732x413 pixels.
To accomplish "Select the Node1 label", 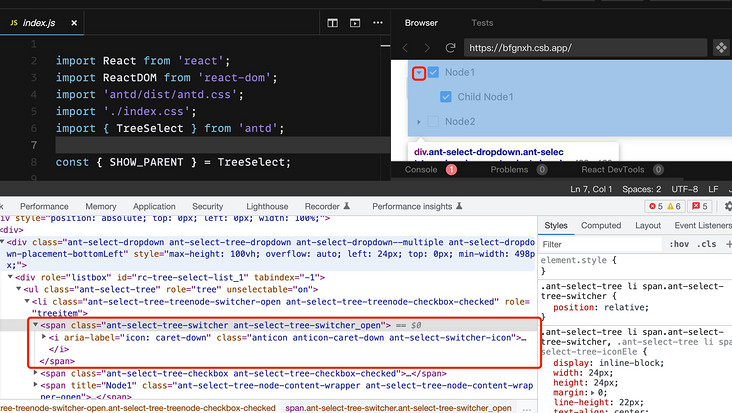I will tap(460, 72).
